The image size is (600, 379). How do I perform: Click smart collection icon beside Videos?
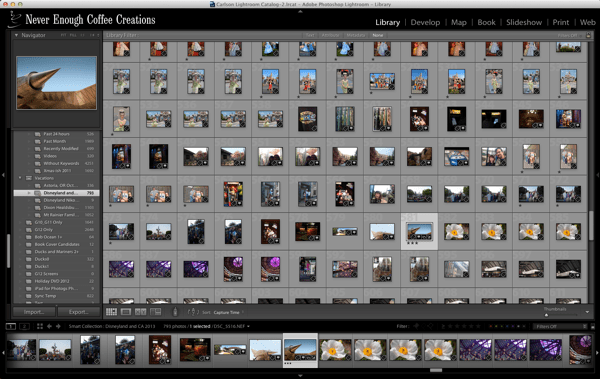point(38,156)
